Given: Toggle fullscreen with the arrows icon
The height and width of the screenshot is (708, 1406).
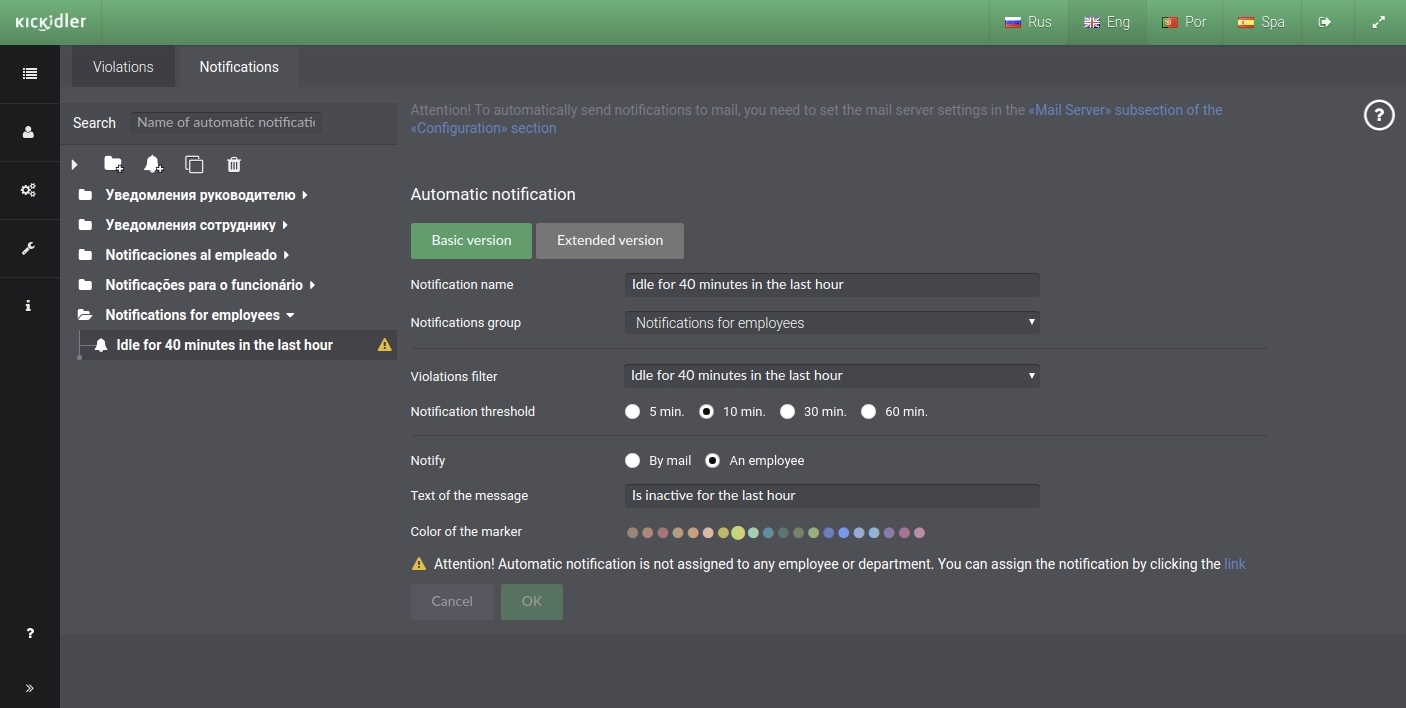Looking at the screenshot, I should tap(1379, 22).
